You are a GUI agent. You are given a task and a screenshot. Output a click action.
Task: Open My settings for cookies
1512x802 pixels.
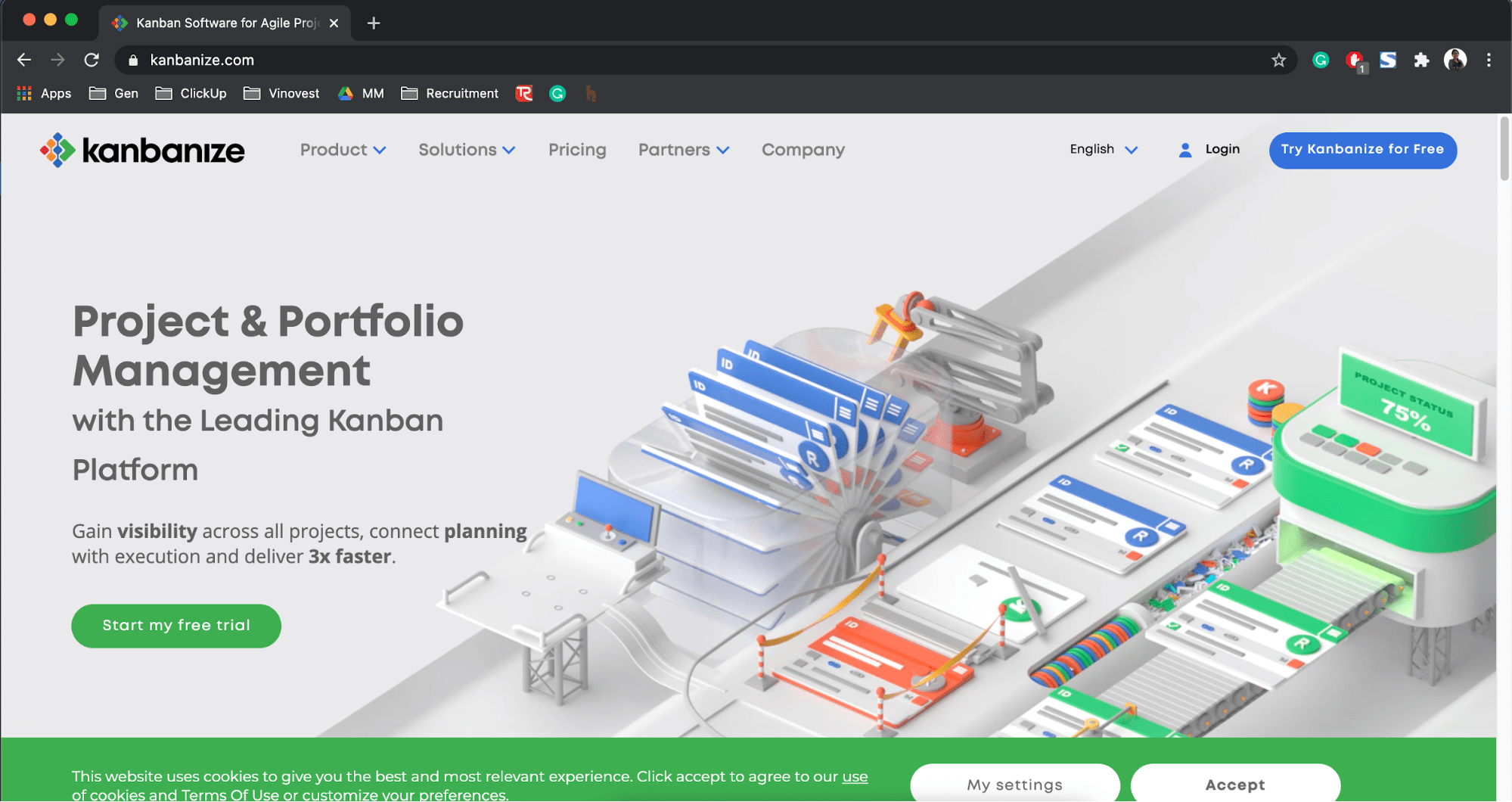[x=1014, y=784]
